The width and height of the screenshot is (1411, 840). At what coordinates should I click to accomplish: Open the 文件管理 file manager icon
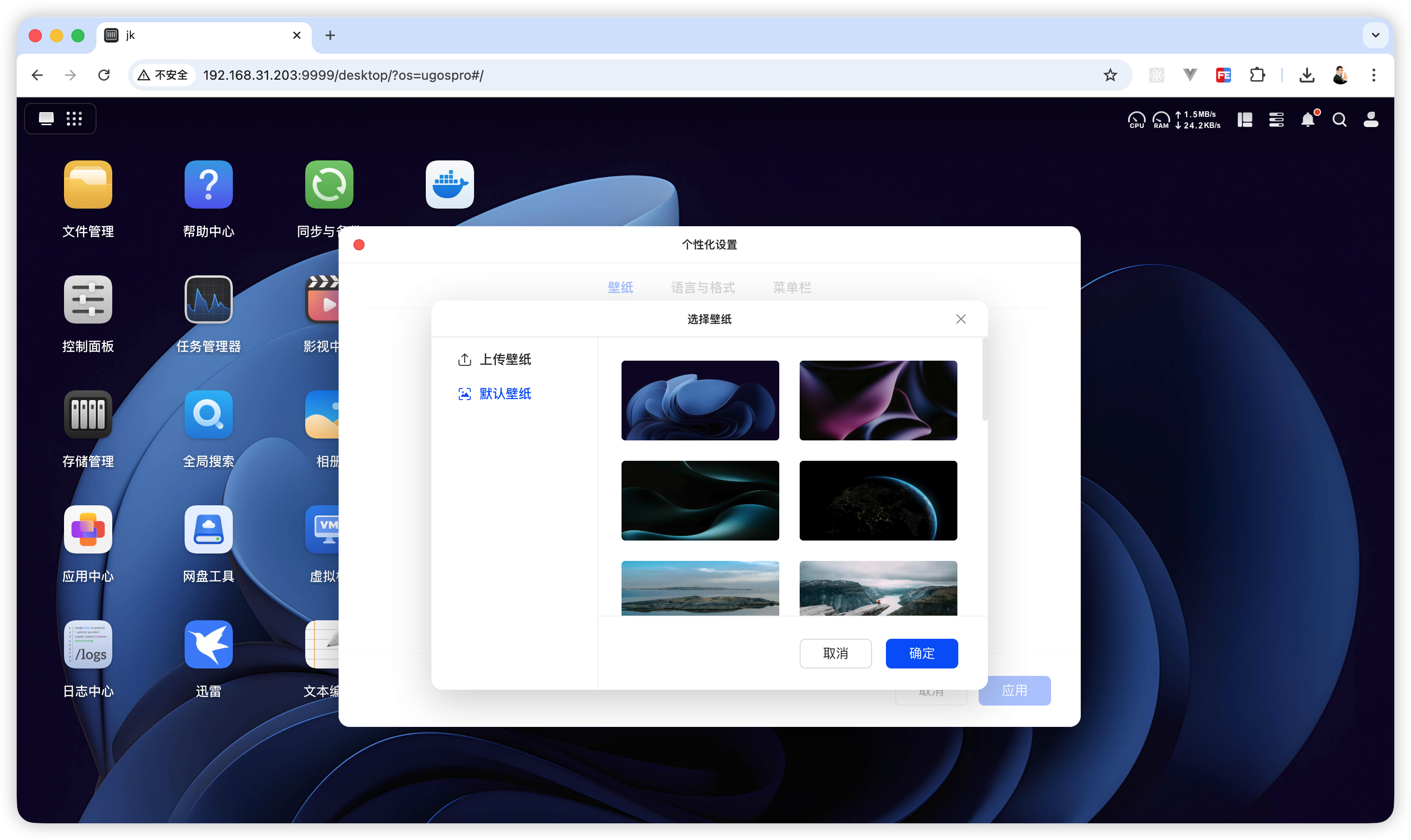(x=88, y=185)
